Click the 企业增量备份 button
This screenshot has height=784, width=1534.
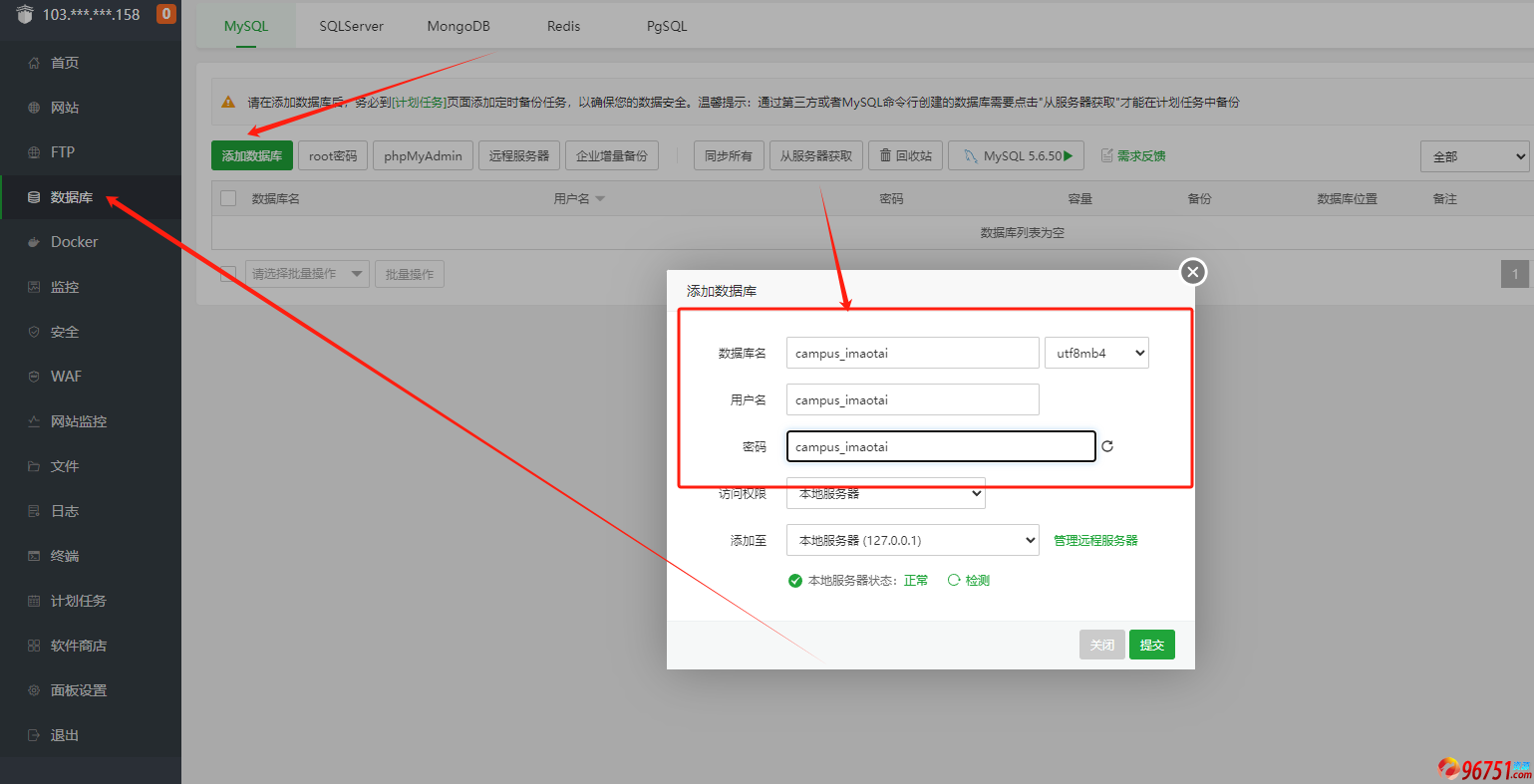pos(612,155)
